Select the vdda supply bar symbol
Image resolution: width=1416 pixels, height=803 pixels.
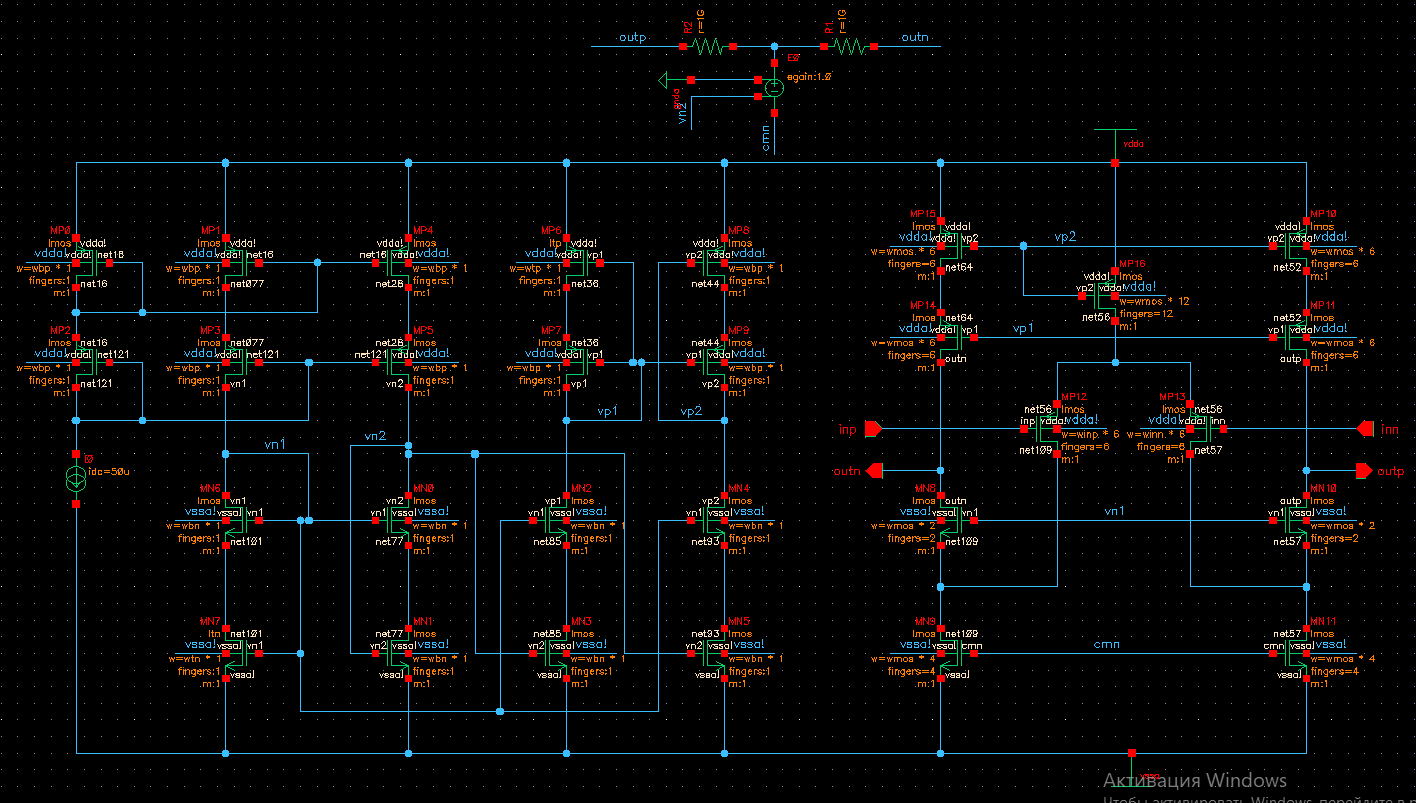[x=1115, y=130]
